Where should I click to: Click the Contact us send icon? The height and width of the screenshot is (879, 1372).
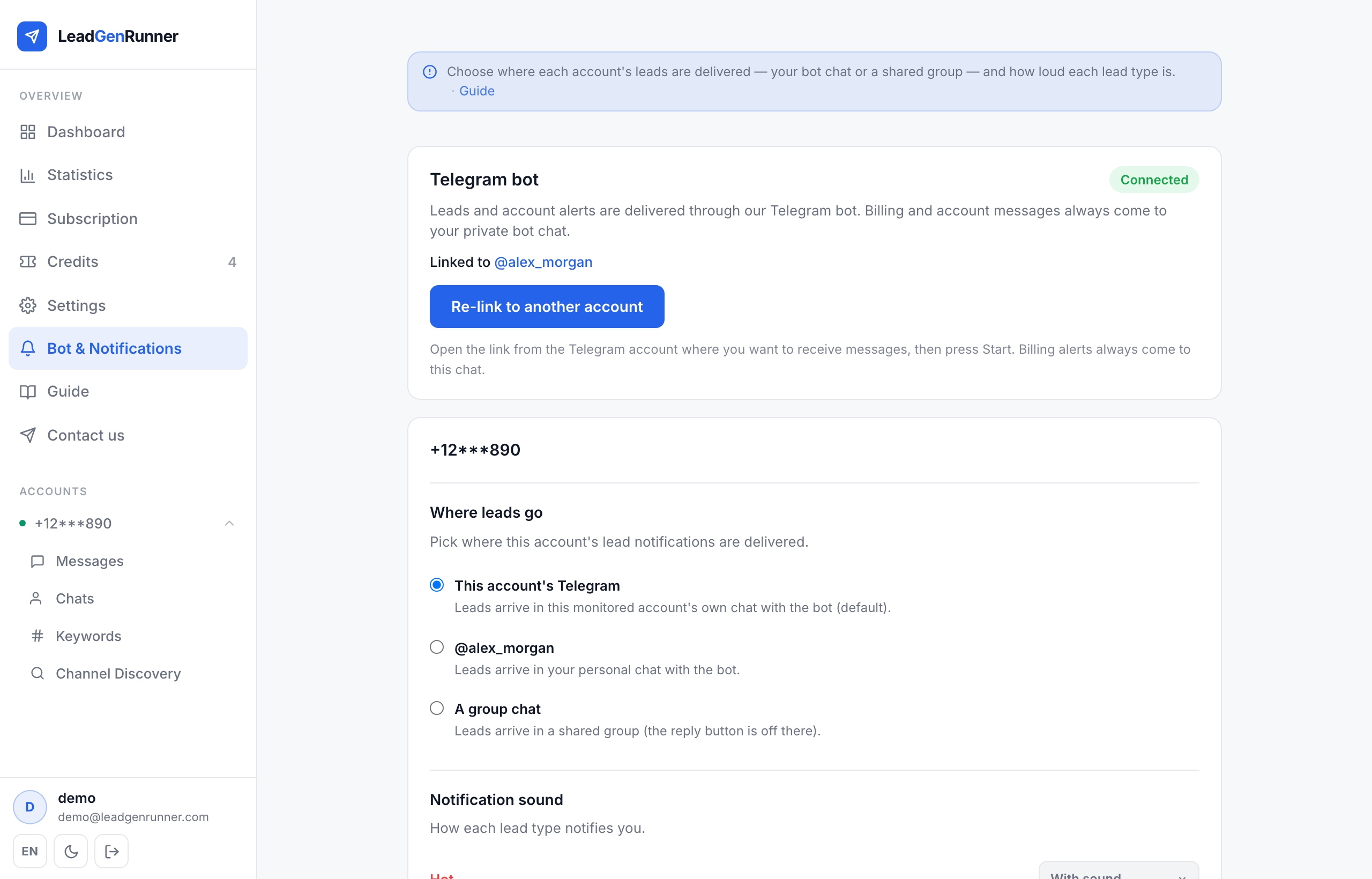tap(28, 435)
